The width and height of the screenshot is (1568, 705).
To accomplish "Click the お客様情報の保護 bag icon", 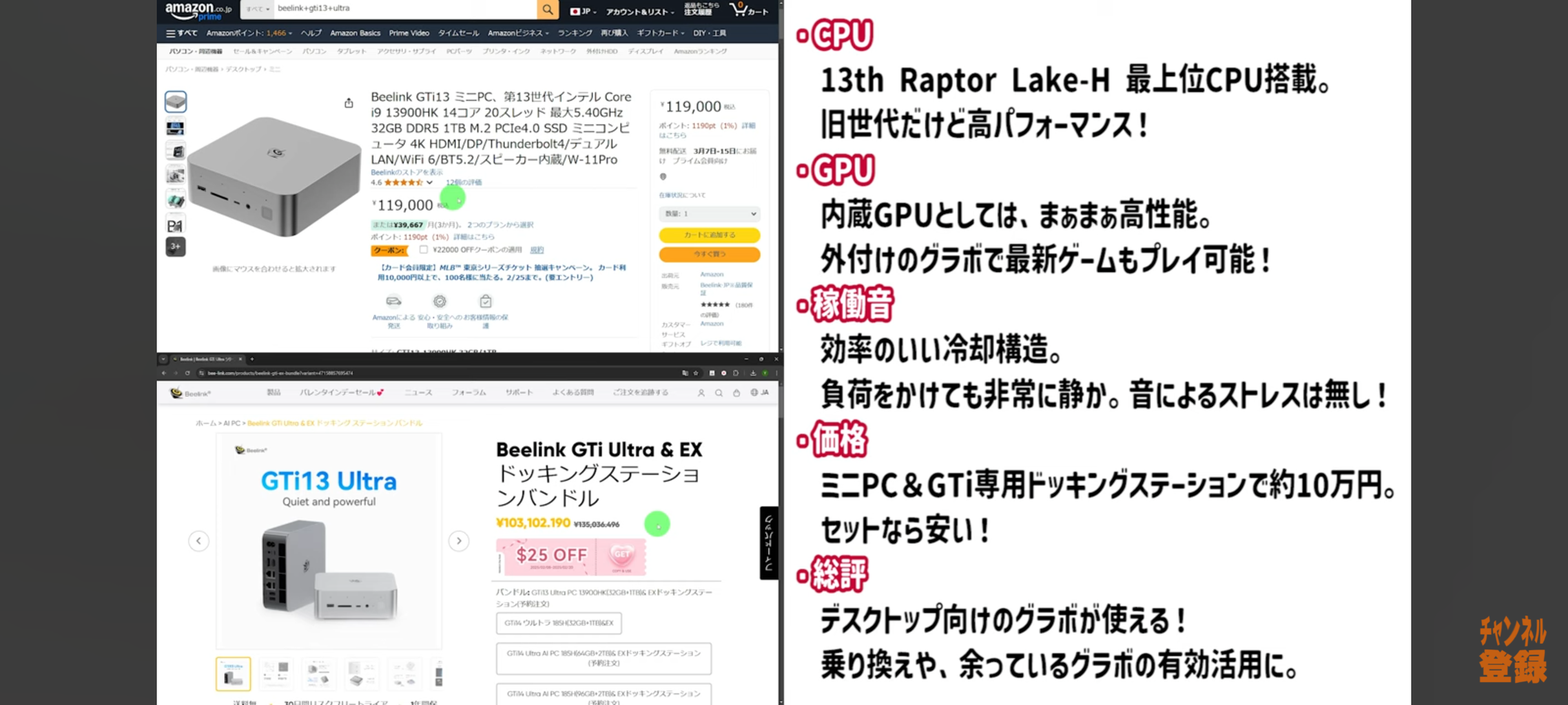I will point(486,301).
